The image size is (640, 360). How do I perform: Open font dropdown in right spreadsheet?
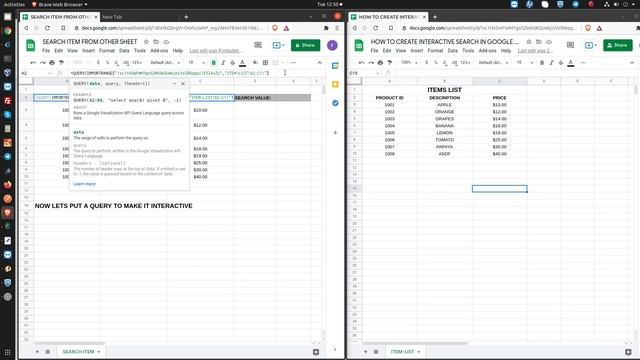point(493,62)
